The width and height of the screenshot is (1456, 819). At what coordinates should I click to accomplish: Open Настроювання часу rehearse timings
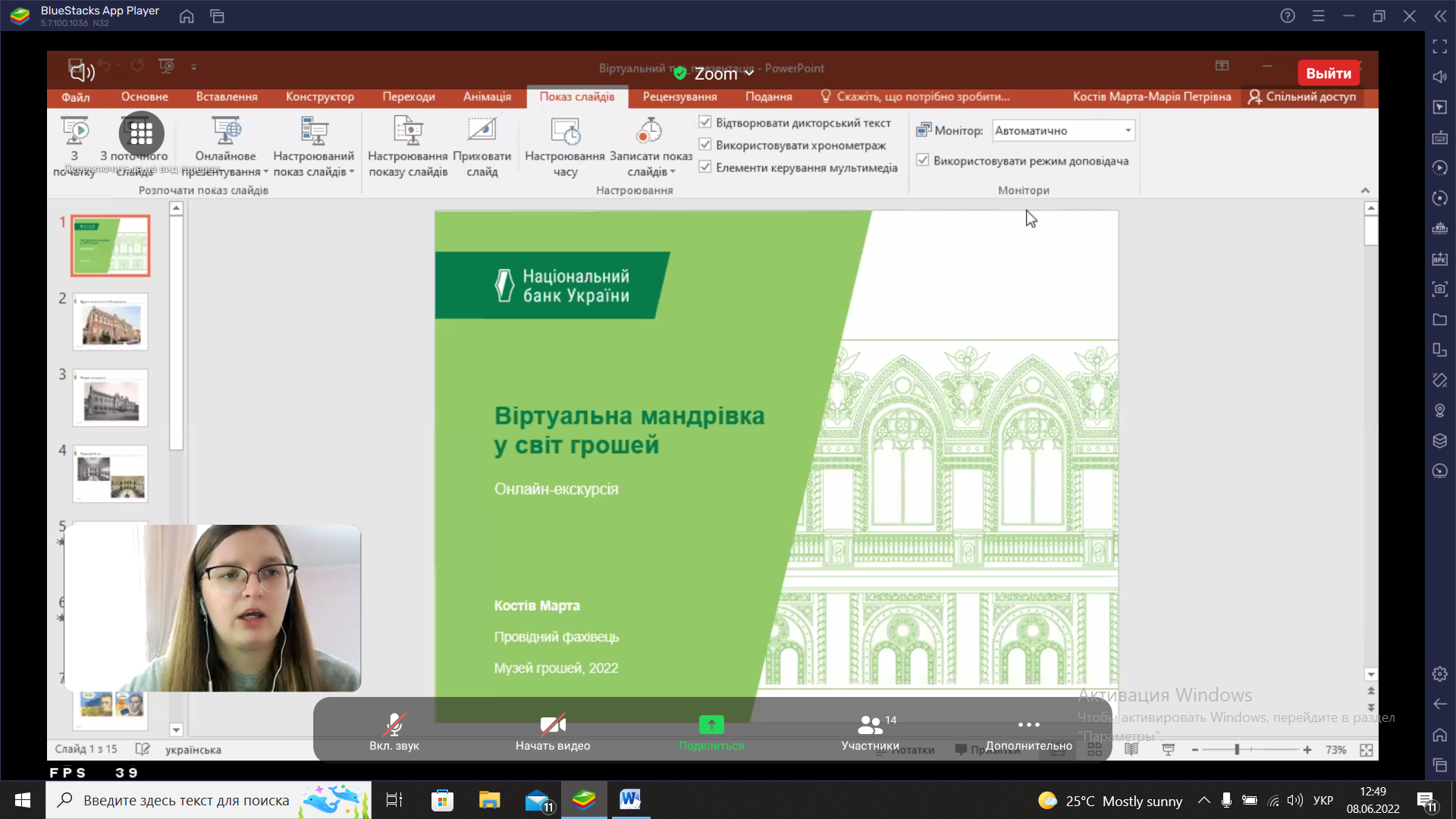565,146
